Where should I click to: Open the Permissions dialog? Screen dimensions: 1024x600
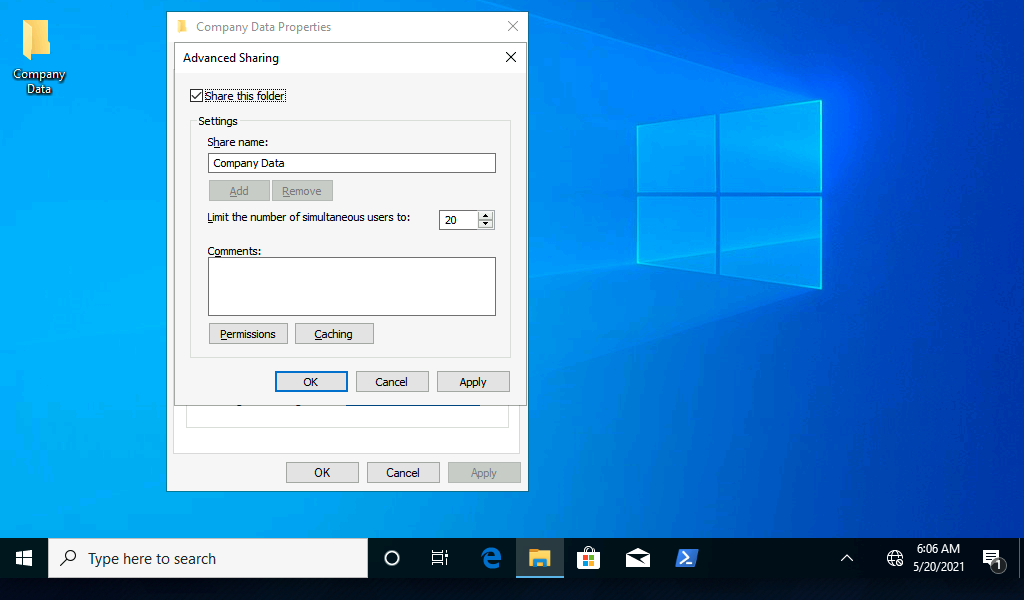point(248,334)
